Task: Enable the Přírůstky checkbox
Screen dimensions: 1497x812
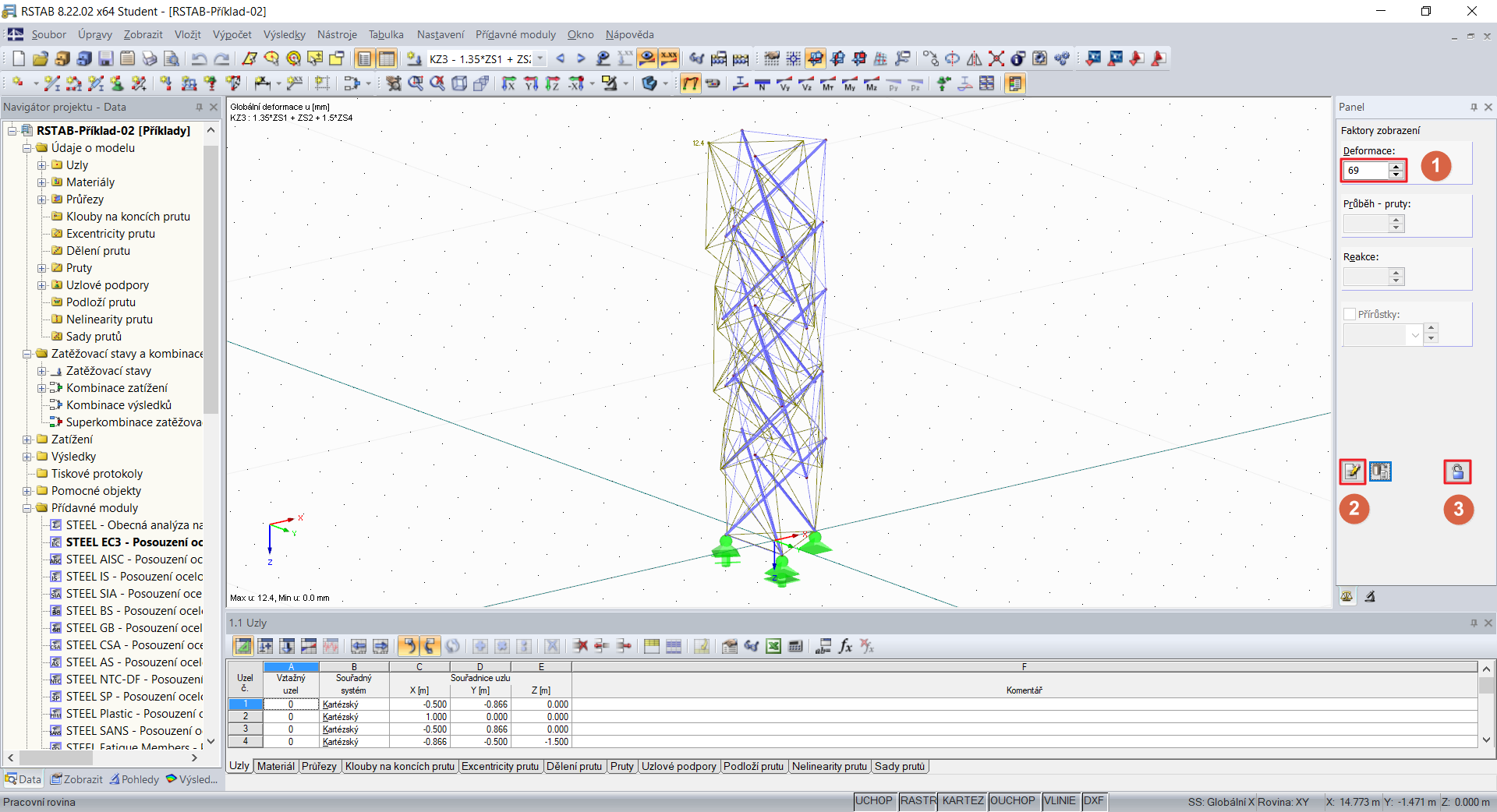Action: click(x=1350, y=314)
